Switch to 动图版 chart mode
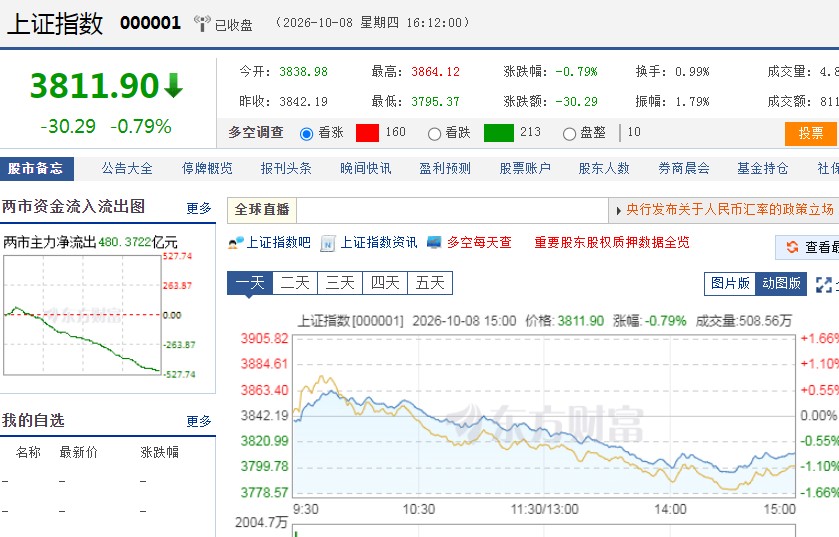The image size is (839, 537). (781, 283)
